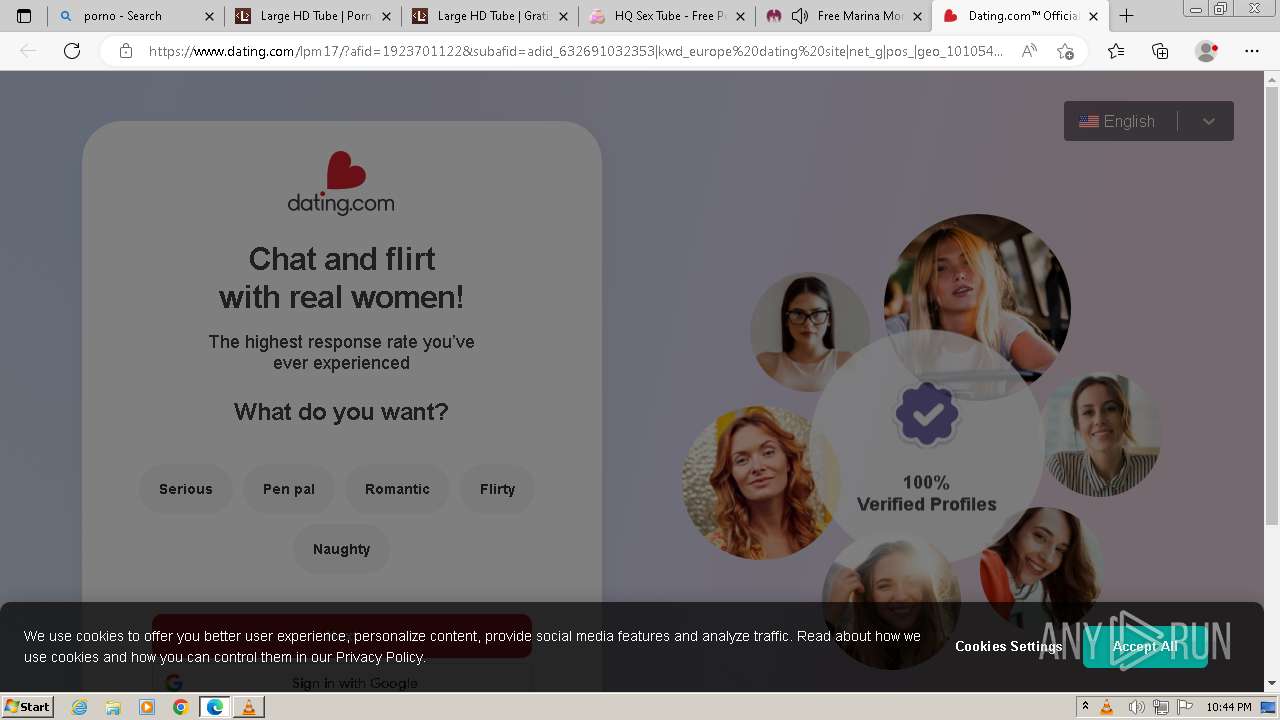Click the dating.com heart logo
Viewport: 1280px width, 720px height.
point(341,183)
